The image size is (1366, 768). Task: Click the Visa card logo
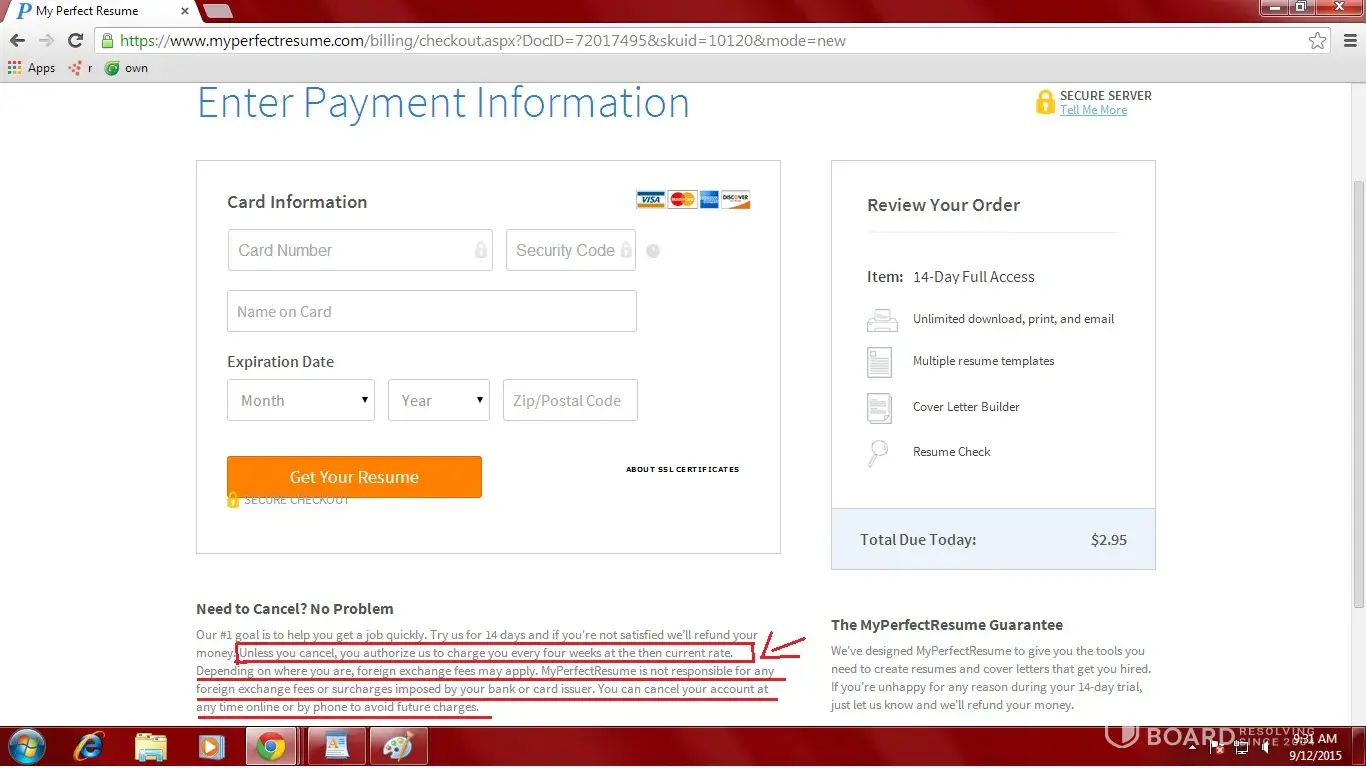pos(650,199)
